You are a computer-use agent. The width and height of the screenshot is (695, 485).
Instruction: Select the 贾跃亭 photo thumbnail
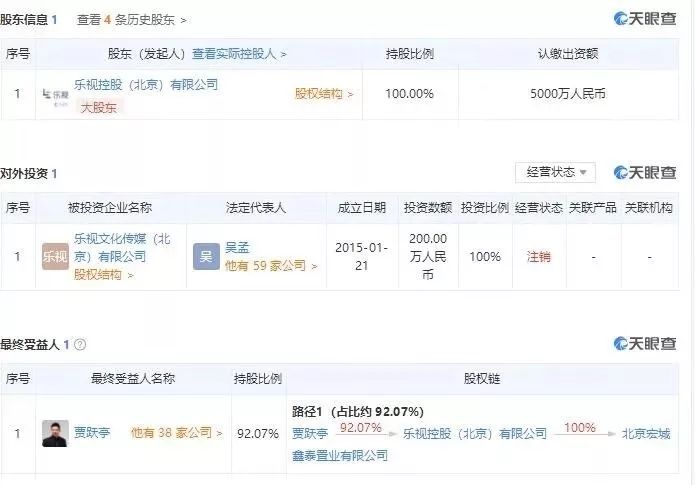(55, 433)
